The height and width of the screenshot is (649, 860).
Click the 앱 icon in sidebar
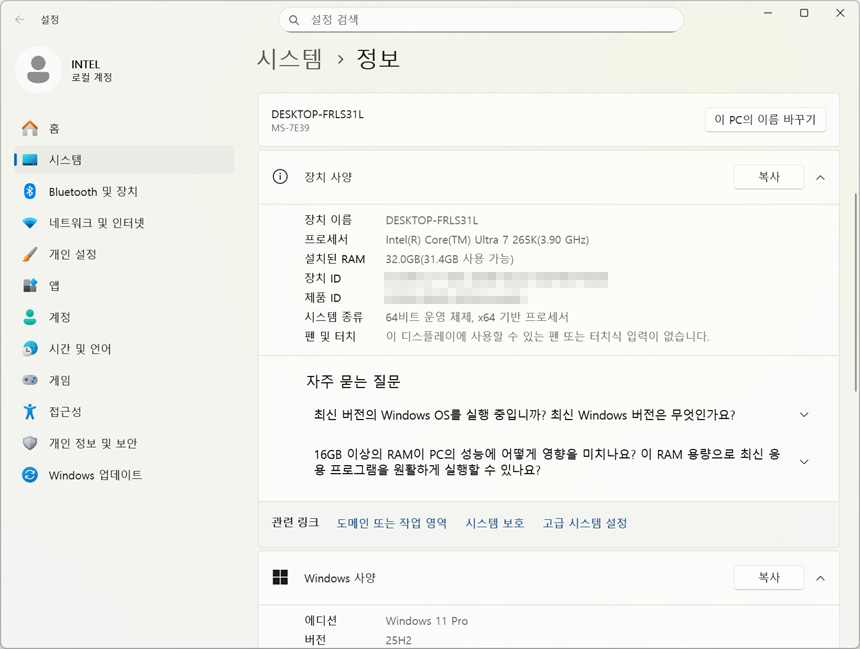pyautogui.click(x=30, y=286)
